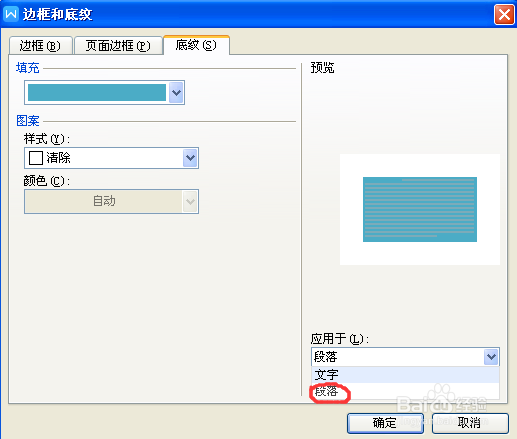Click the 清除 empty pattern box icon
The image size is (517, 439).
[36, 158]
